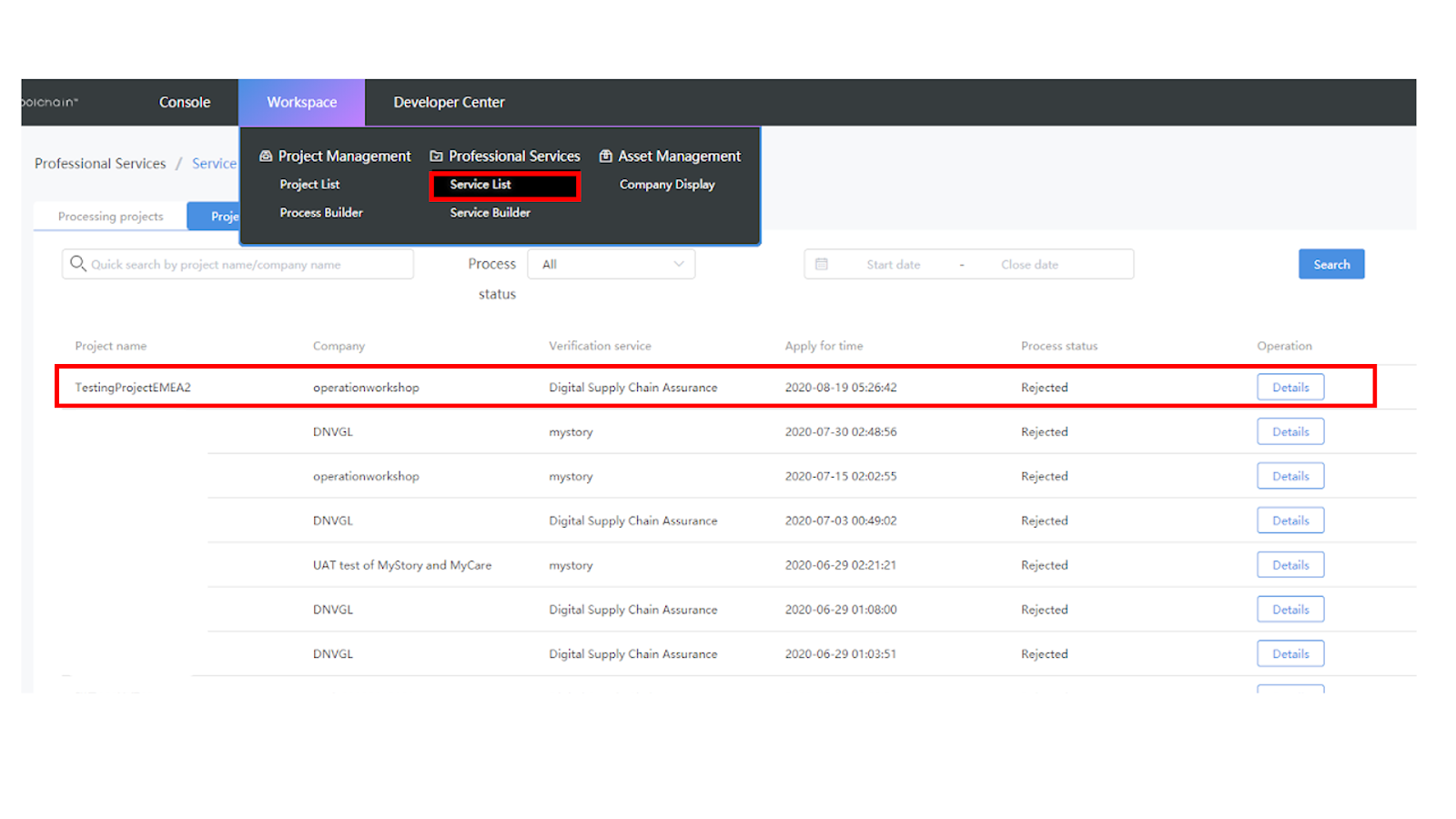
Task: Click Process status column header
Action: pos(1059,346)
